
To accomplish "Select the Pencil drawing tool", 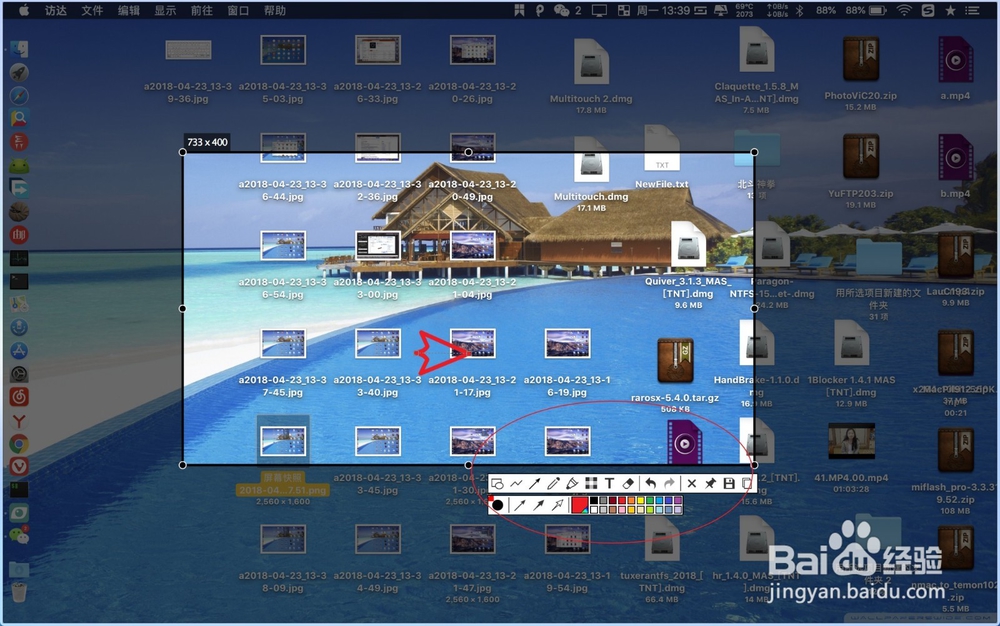I will click(x=554, y=483).
